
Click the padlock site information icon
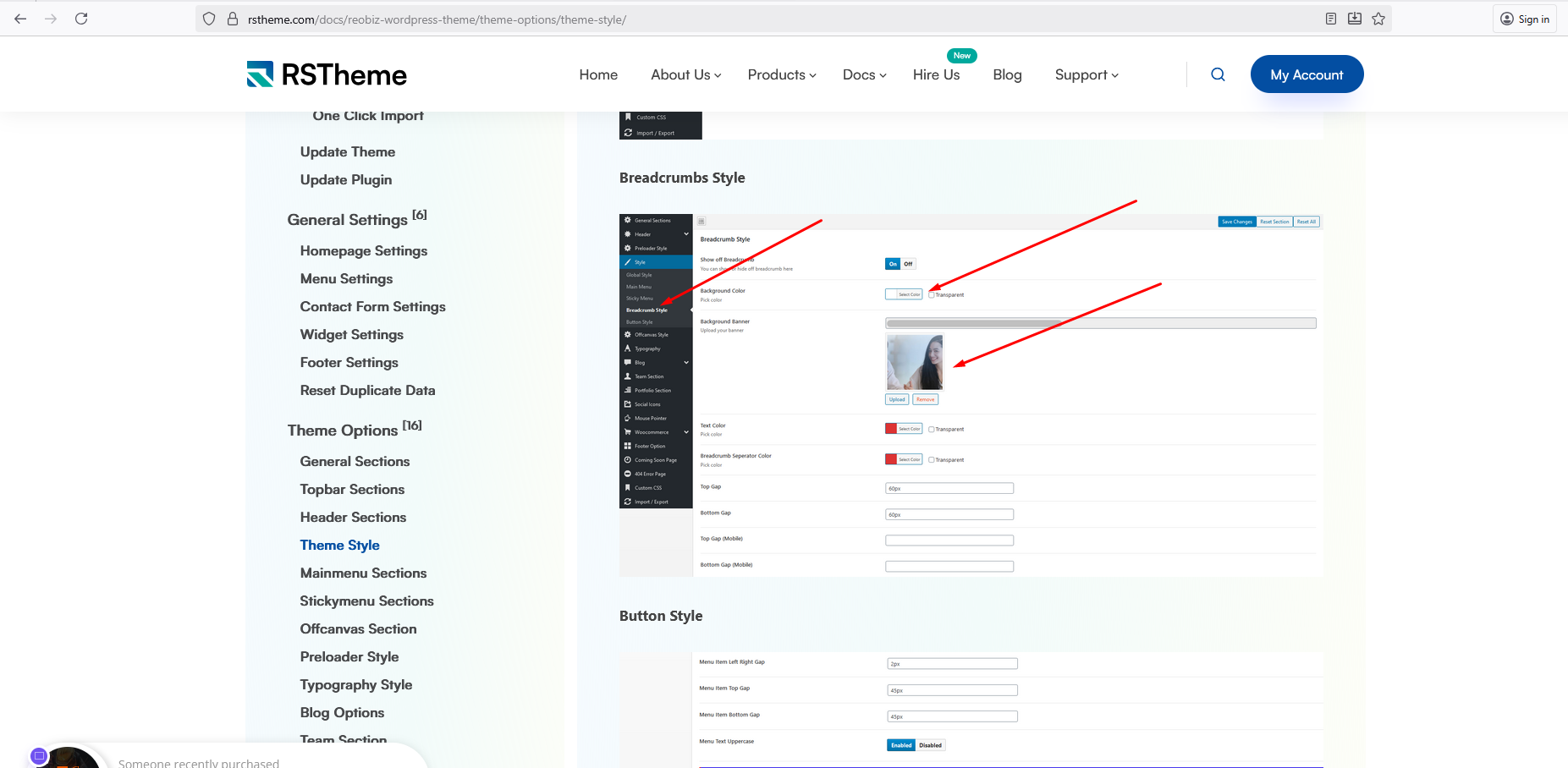click(233, 19)
